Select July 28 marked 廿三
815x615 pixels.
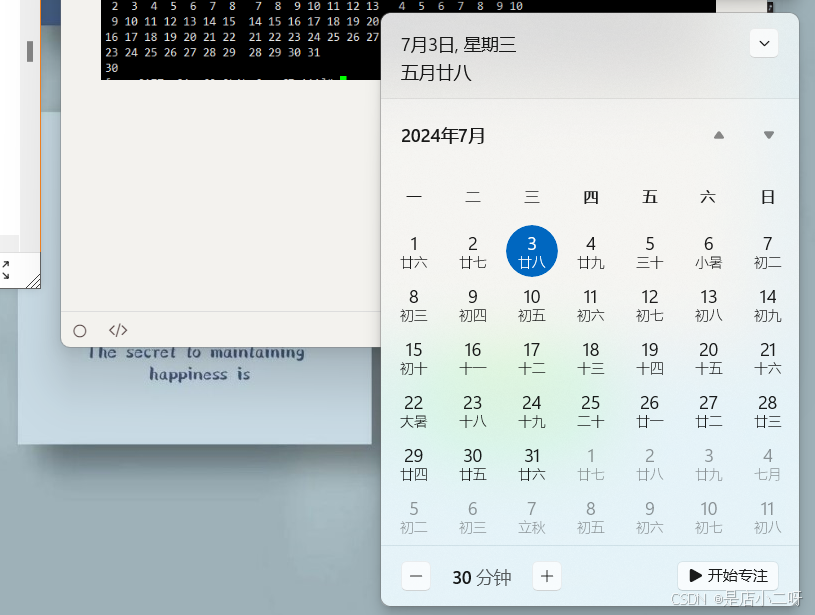pyautogui.click(x=767, y=411)
